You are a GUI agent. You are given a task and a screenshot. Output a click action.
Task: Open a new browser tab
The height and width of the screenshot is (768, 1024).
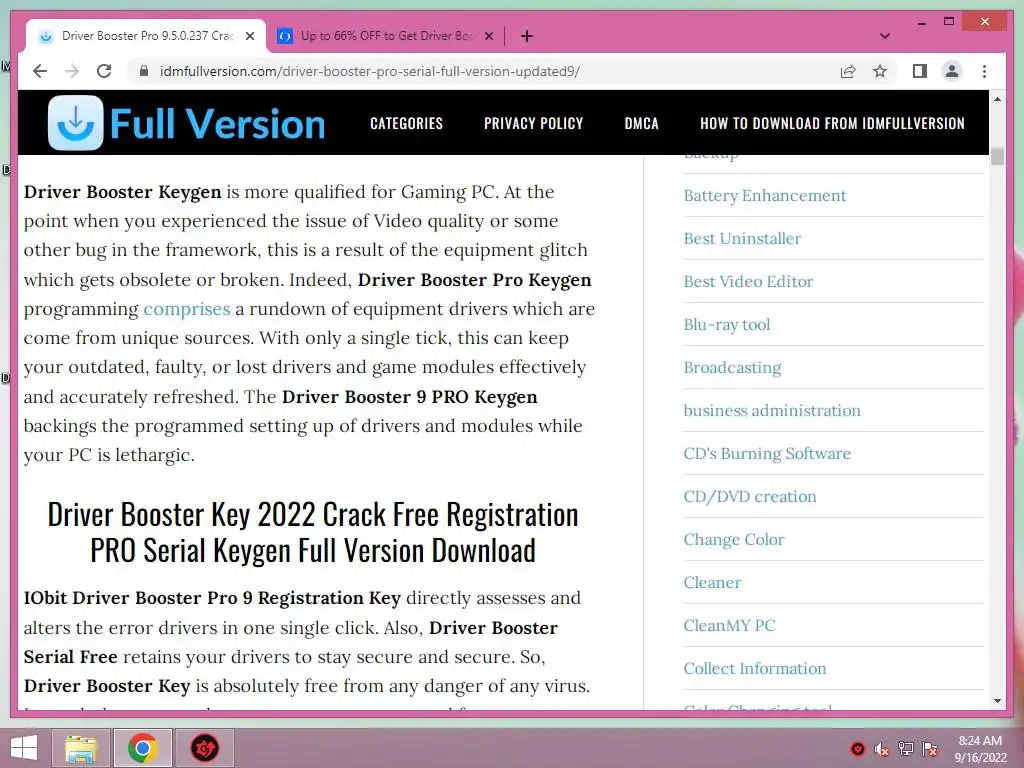click(527, 36)
